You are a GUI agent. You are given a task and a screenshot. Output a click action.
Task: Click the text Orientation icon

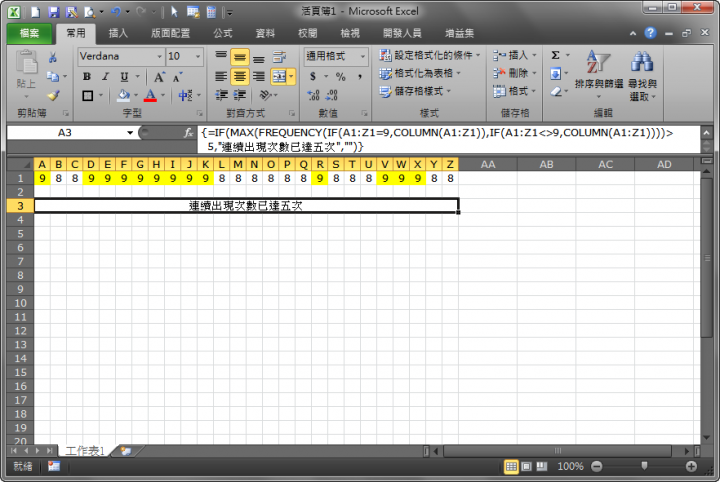265,95
